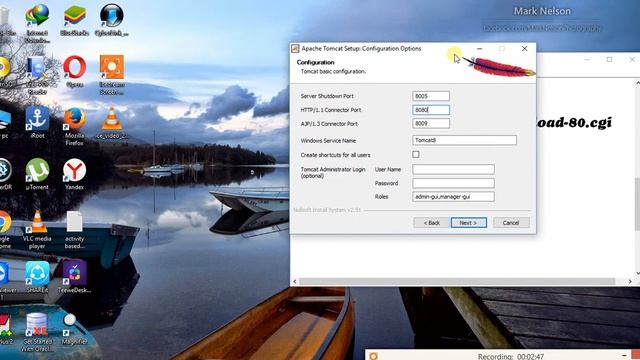This screenshot has height=360, width=640.
Task: Click the administrator Password field
Action: click(x=453, y=183)
